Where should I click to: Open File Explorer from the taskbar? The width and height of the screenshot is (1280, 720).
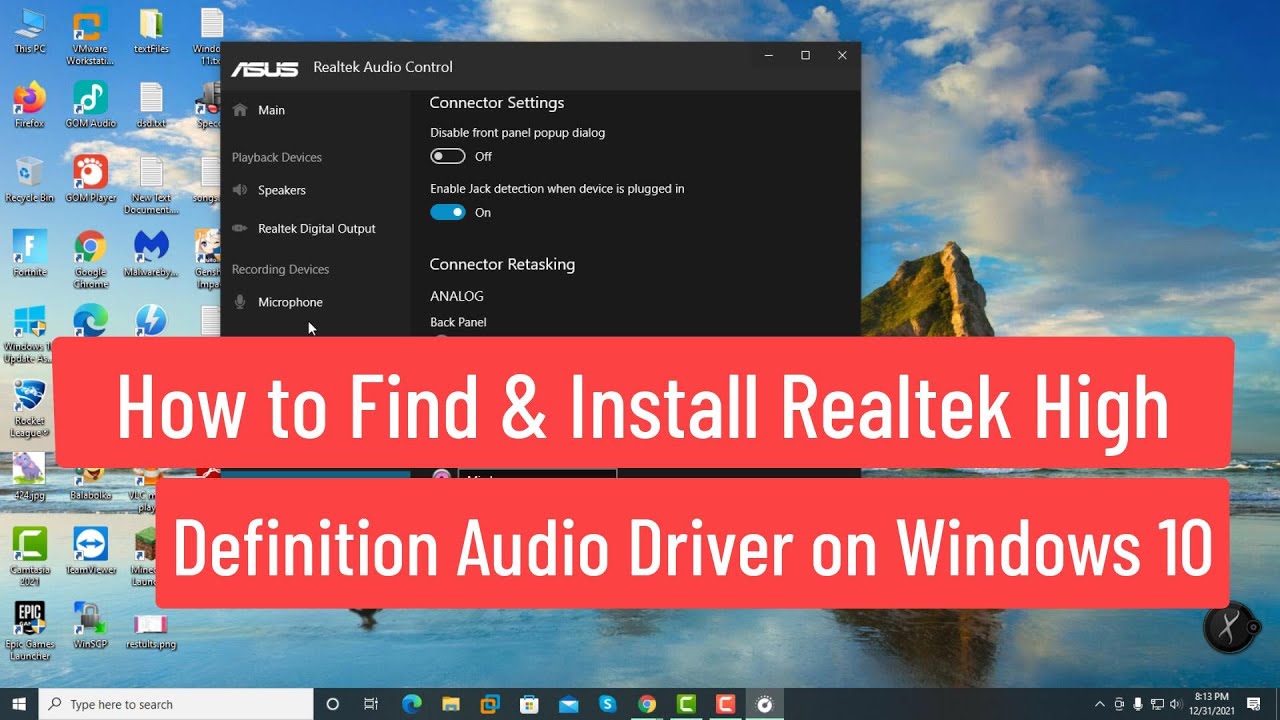tap(451, 704)
